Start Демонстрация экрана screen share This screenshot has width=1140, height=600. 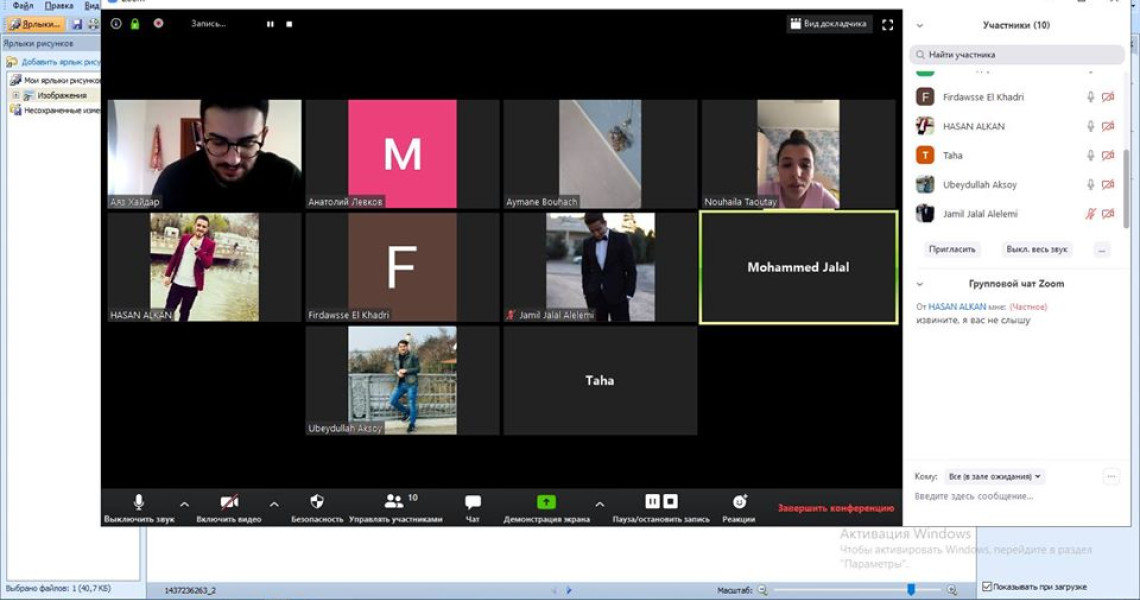pos(546,508)
